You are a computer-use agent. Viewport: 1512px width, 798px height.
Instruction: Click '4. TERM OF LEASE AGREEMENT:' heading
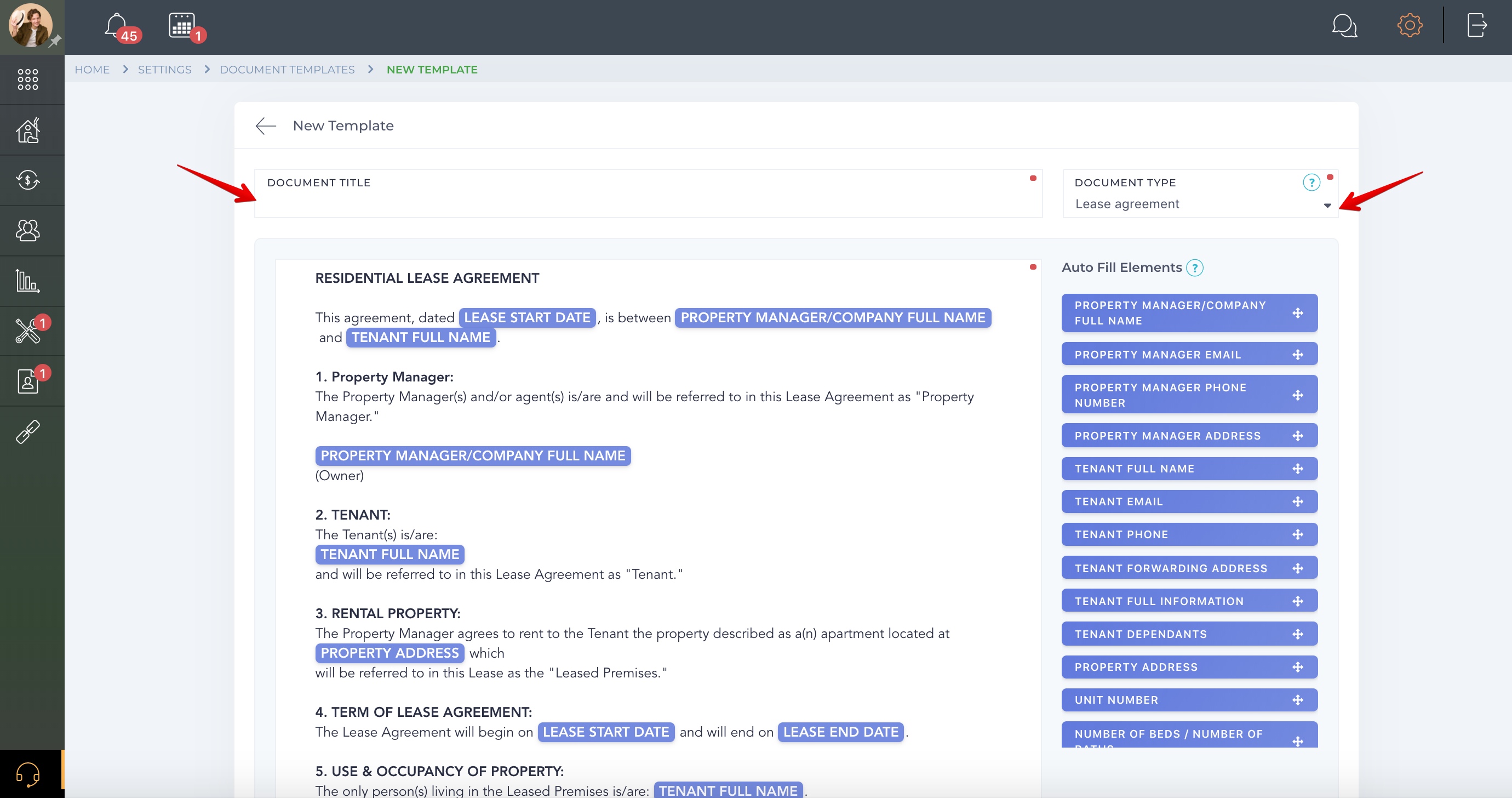[423, 712]
